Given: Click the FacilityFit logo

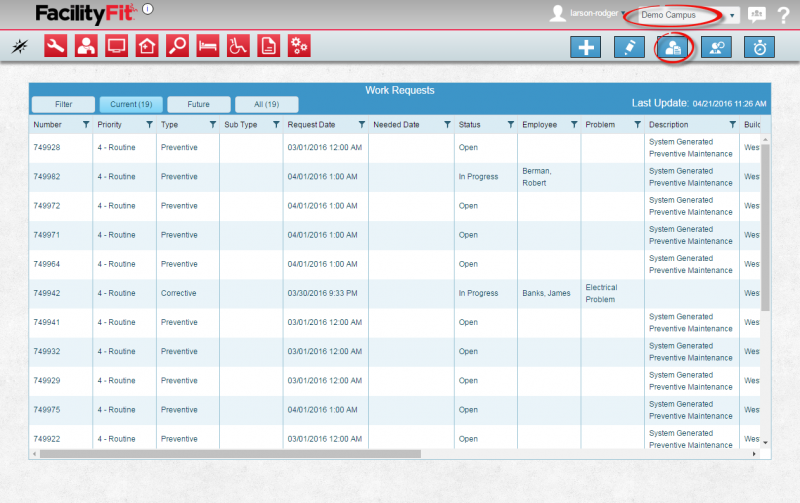Looking at the screenshot, I should click(x=86, y=13).
